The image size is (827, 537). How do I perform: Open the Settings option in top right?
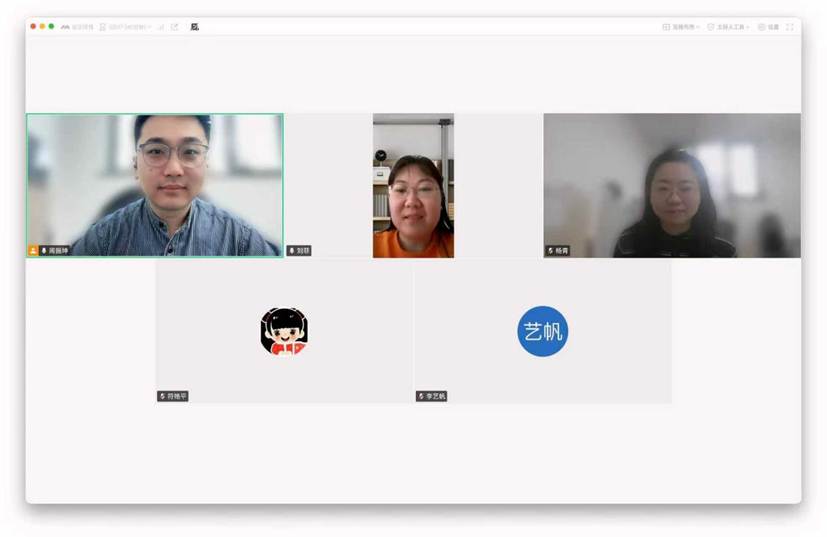(768, 27)
